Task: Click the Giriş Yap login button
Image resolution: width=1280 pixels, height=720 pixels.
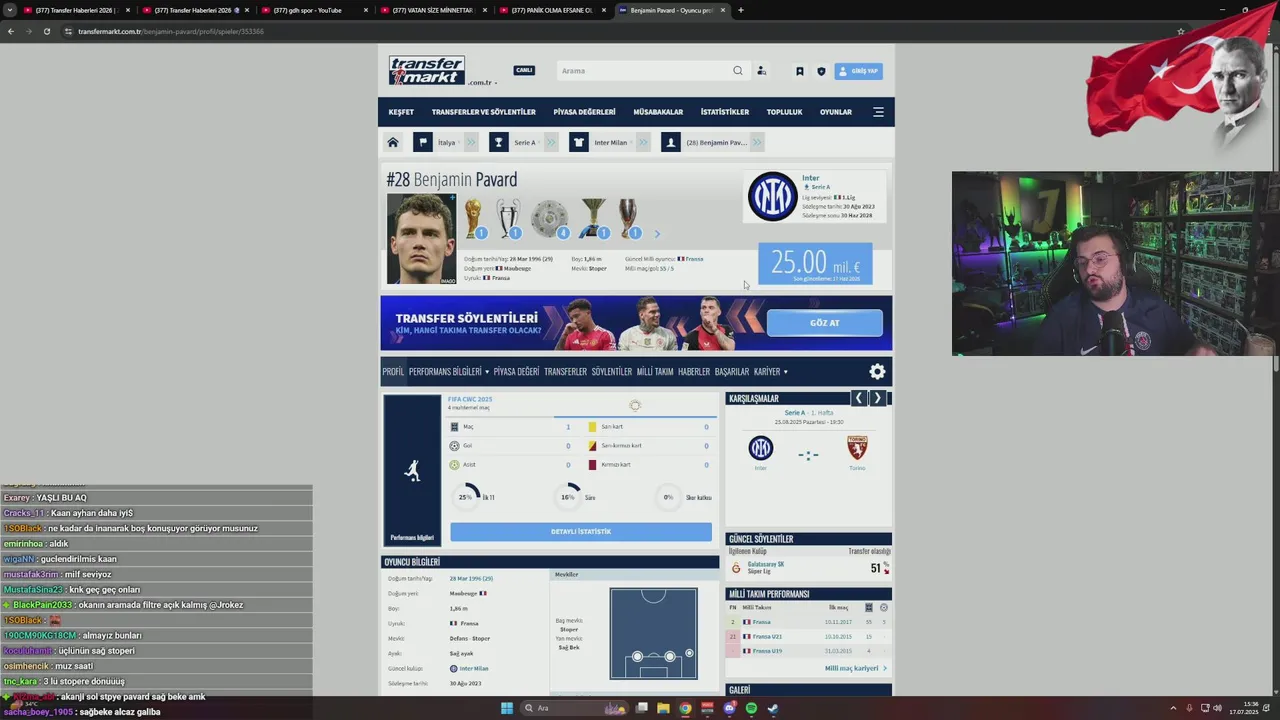Action: coord(859,71)
